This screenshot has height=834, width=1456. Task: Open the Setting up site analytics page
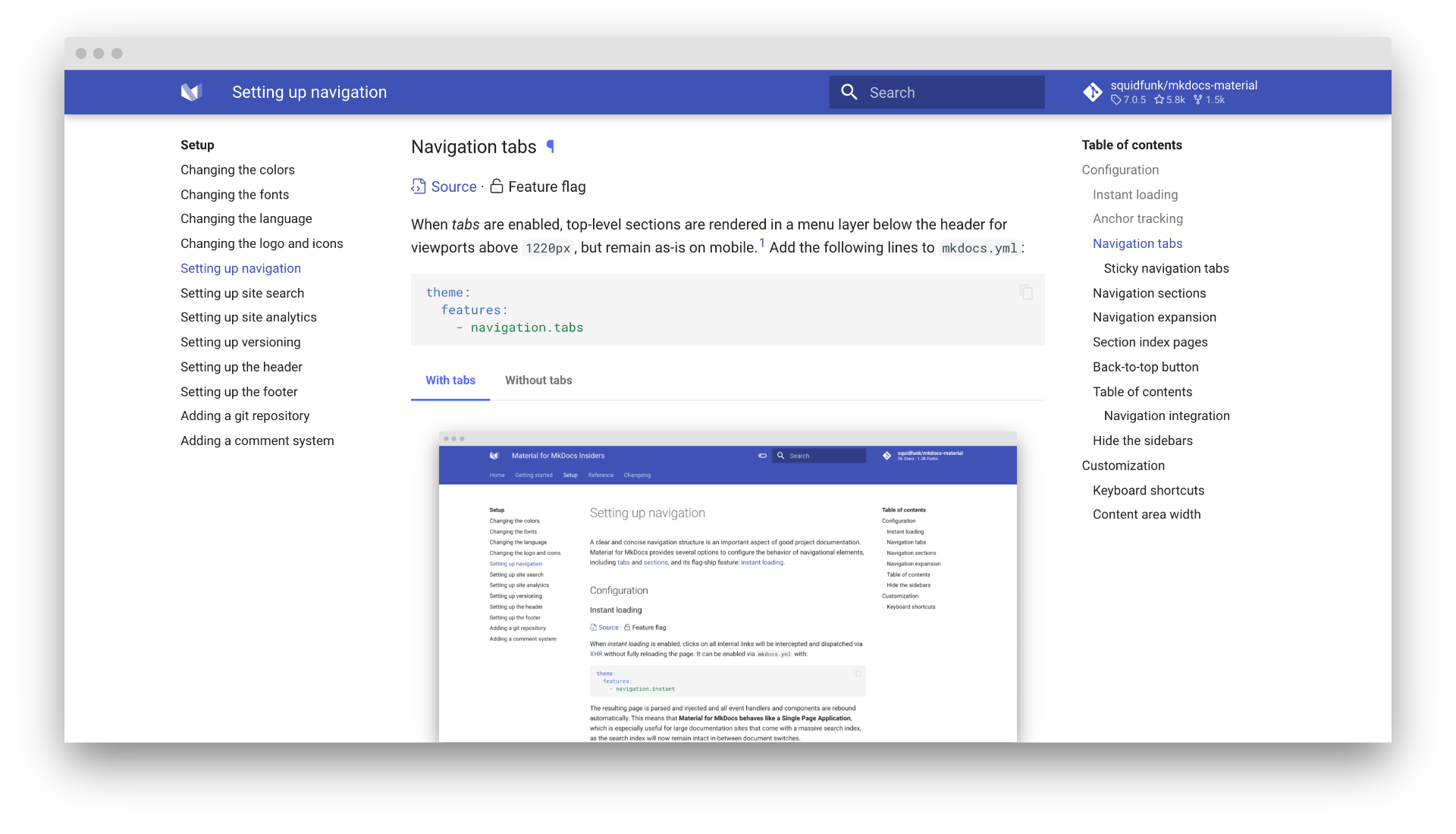pyautogui.click(x=248, y=317)
